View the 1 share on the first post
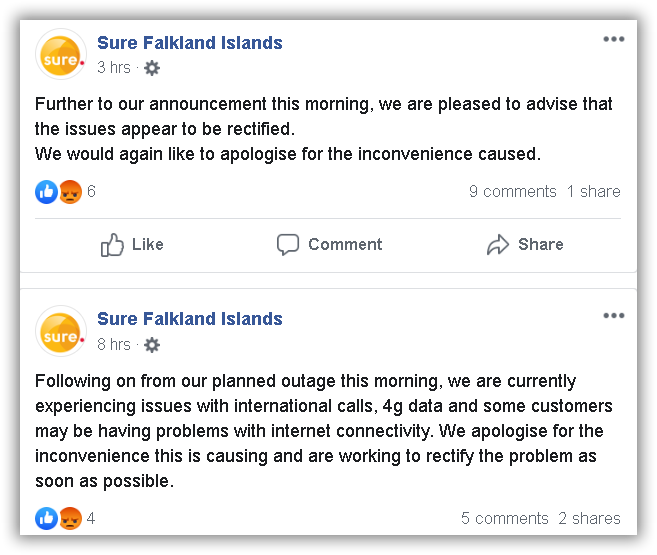Viewport: 657px width, 555px height. pos(593,191)
